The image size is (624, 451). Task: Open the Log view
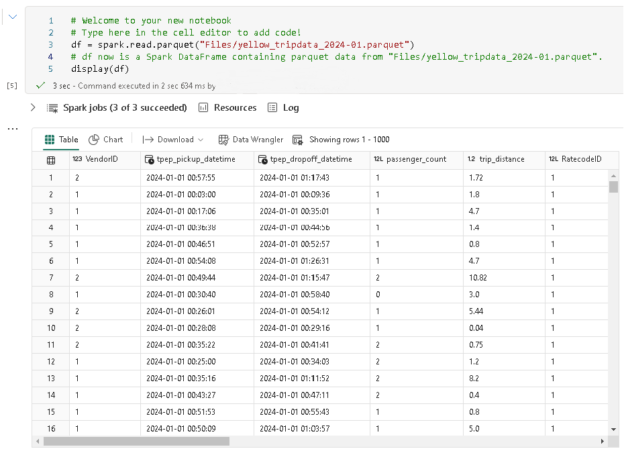[283, 107]
